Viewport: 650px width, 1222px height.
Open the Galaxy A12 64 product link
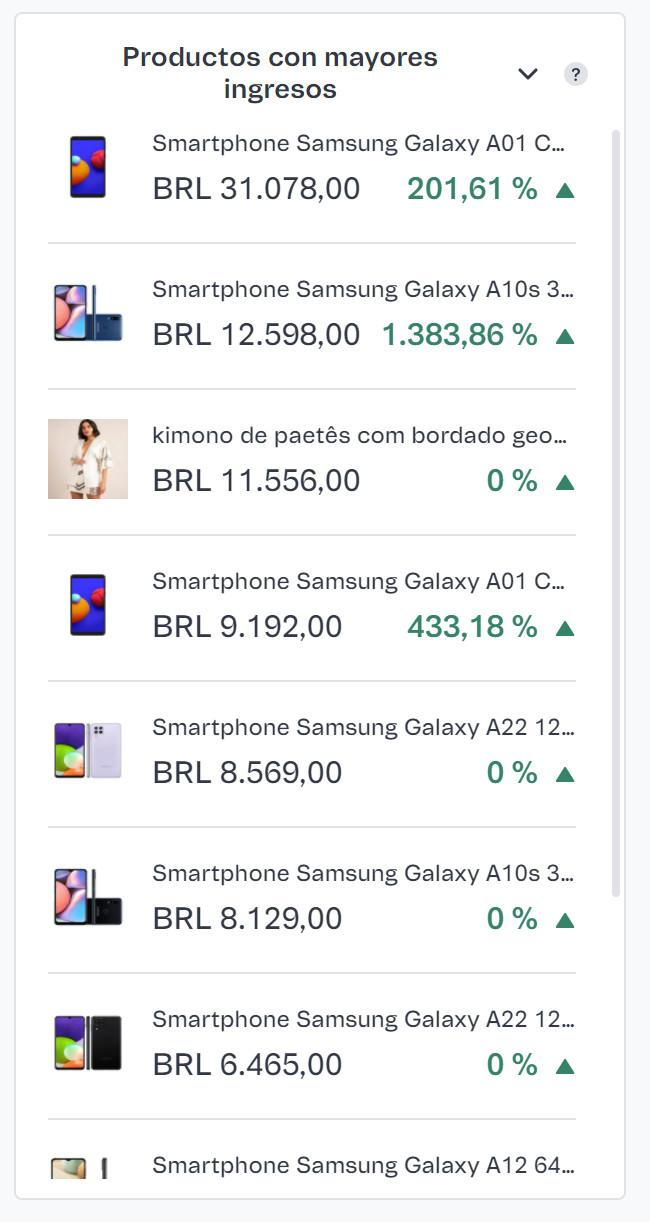click(x=363, y=1165)
